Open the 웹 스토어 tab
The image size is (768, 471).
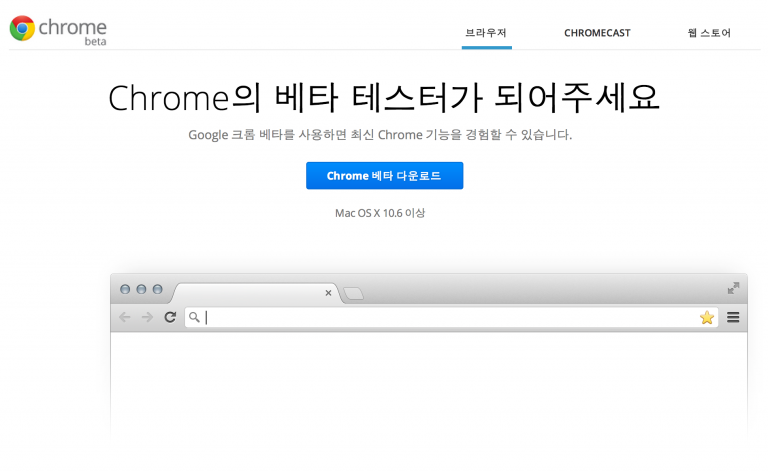709,33
